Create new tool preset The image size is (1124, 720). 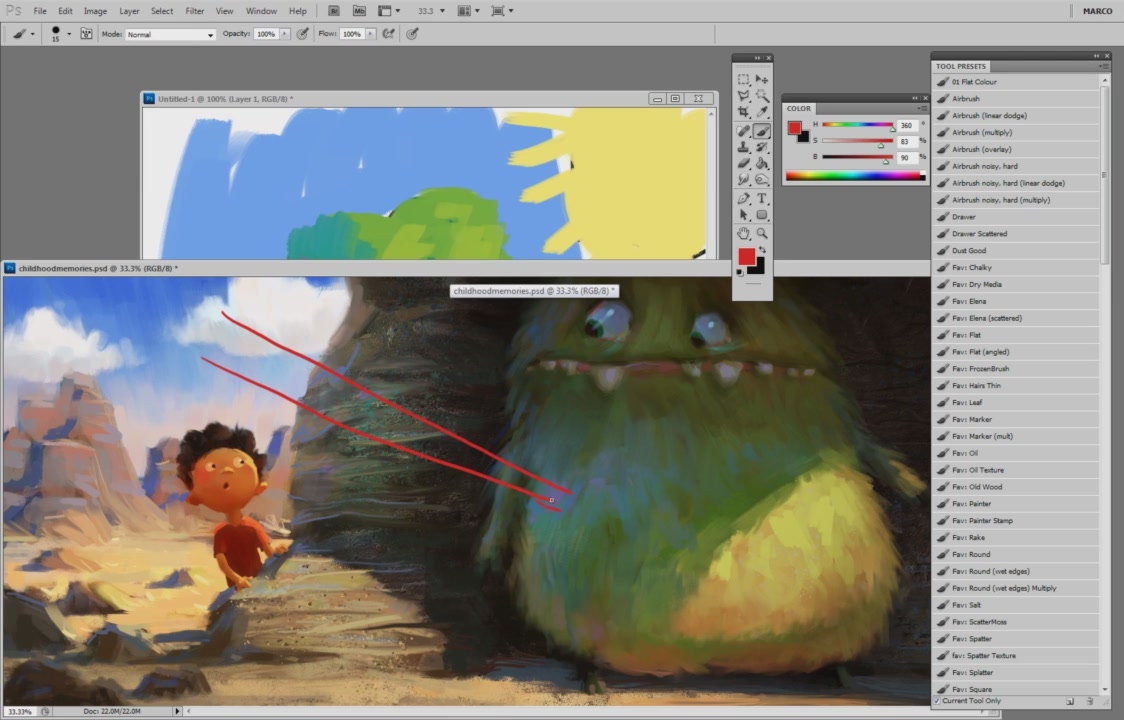pyautogui.click(x=1070, y=701)
